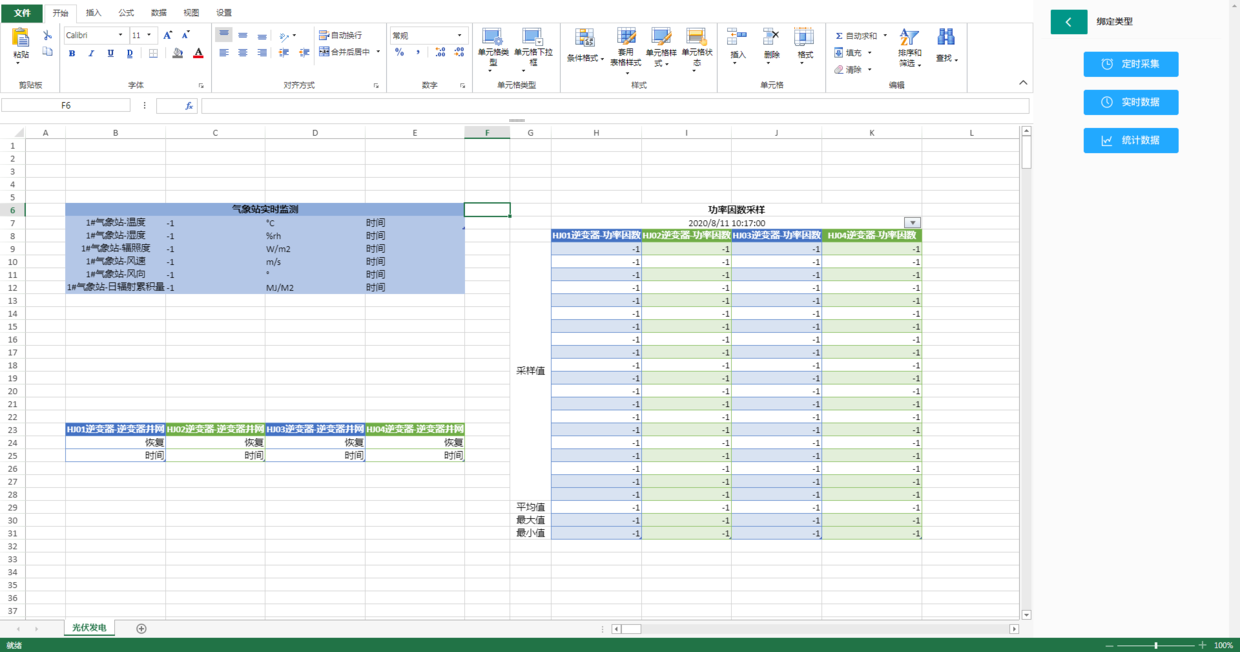Click the increase indent icon
This screenshot has width=1240, height=652.
tap(303, 52)
